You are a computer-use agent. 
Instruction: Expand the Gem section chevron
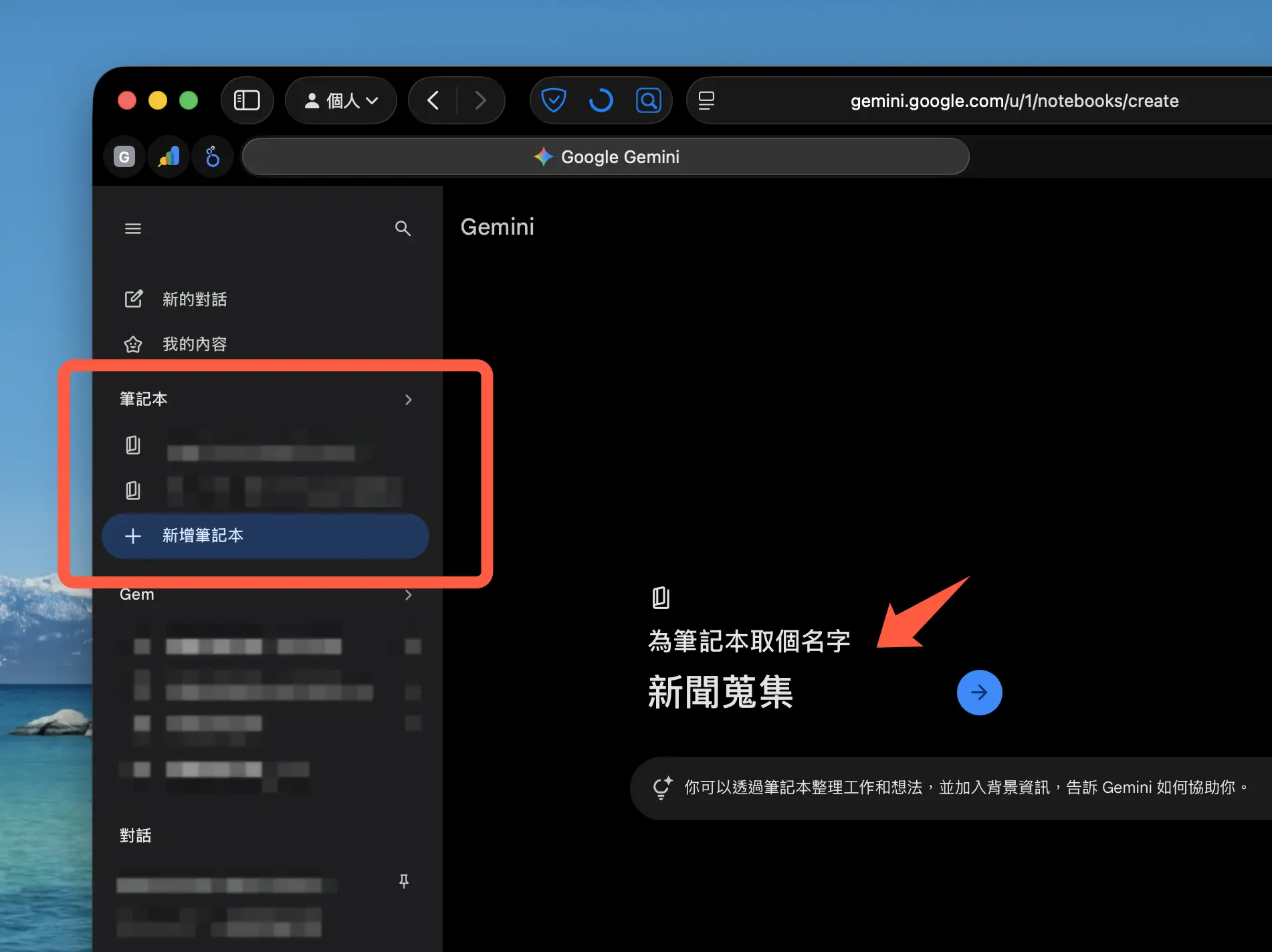tap(408, 595)
